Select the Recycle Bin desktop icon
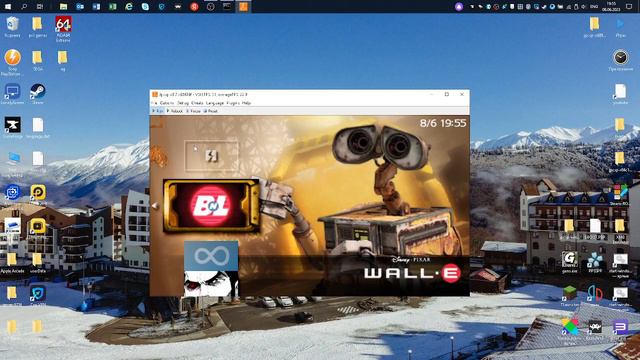The height and width of the screenshot is (360, 640). 12,27
